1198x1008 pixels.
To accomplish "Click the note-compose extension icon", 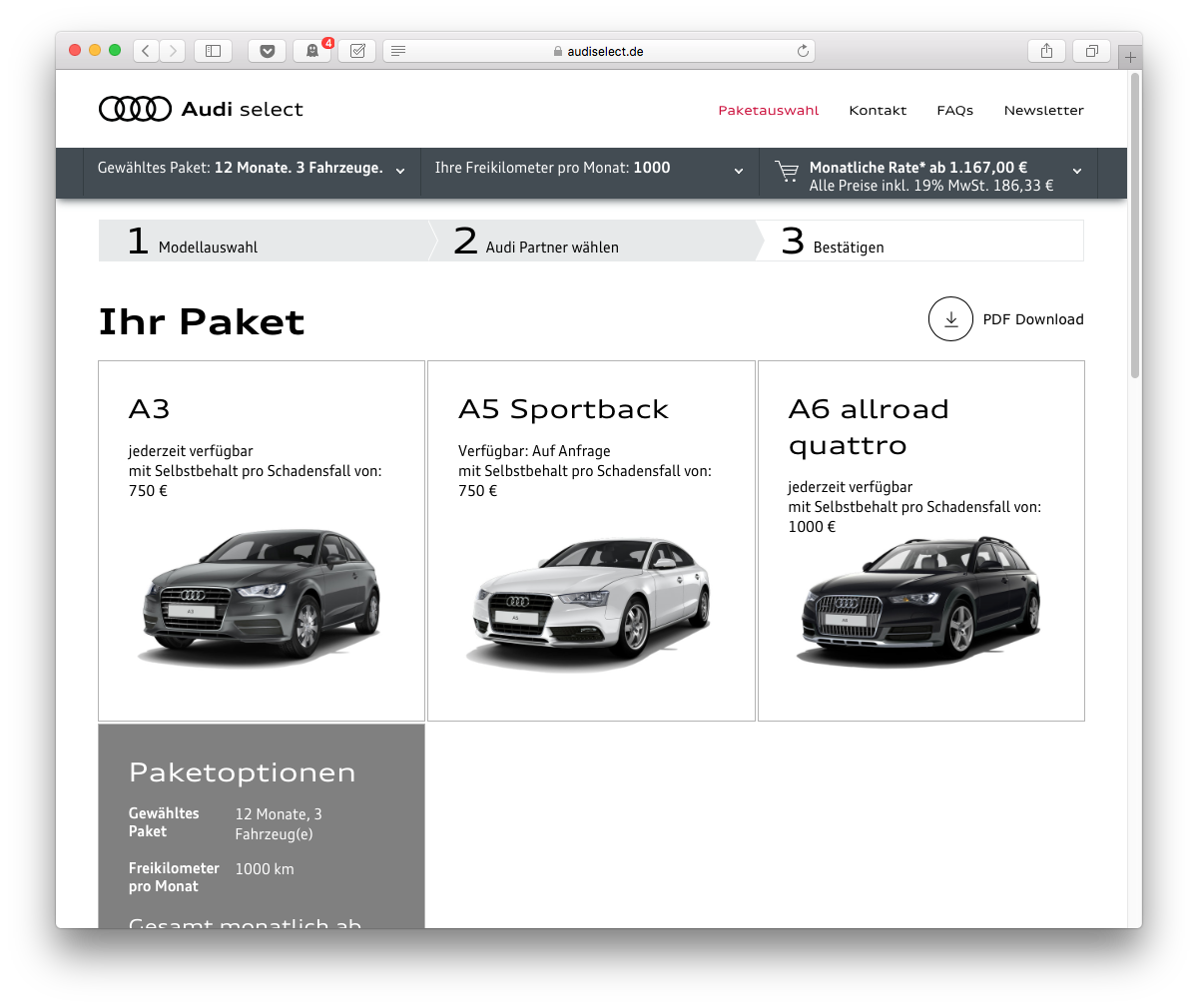I will 357,51.
